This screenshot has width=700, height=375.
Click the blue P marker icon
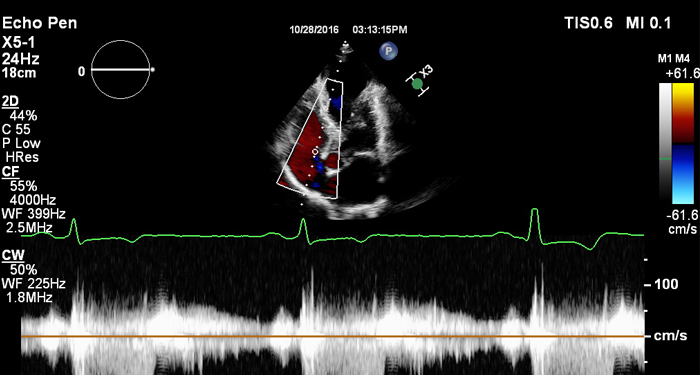(388, 51)
